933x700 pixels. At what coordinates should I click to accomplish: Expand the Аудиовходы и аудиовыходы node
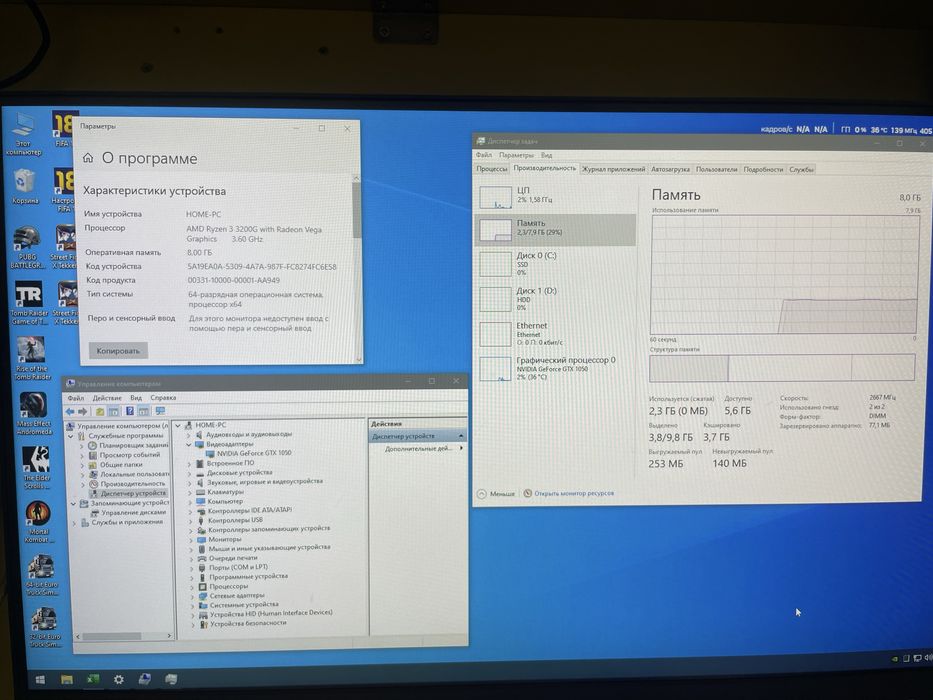click(189, 435)
